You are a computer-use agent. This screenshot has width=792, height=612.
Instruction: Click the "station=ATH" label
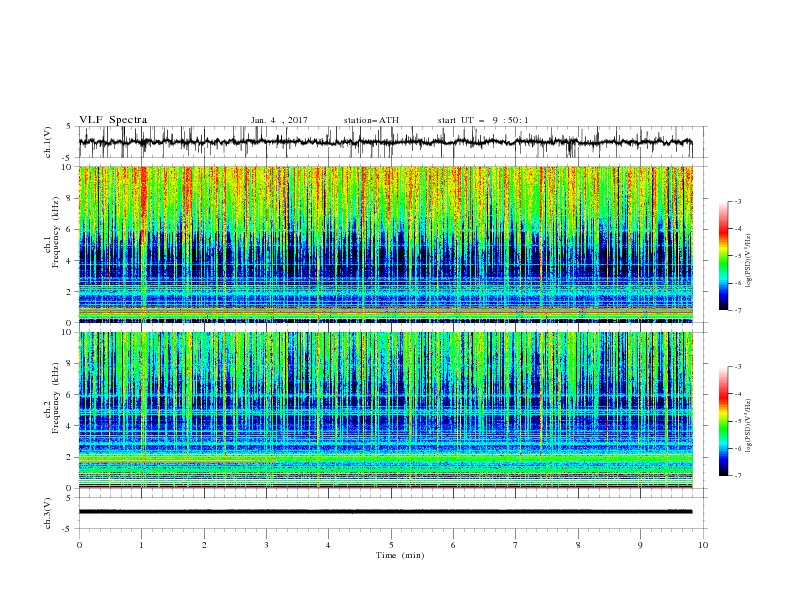click(371, 120)
